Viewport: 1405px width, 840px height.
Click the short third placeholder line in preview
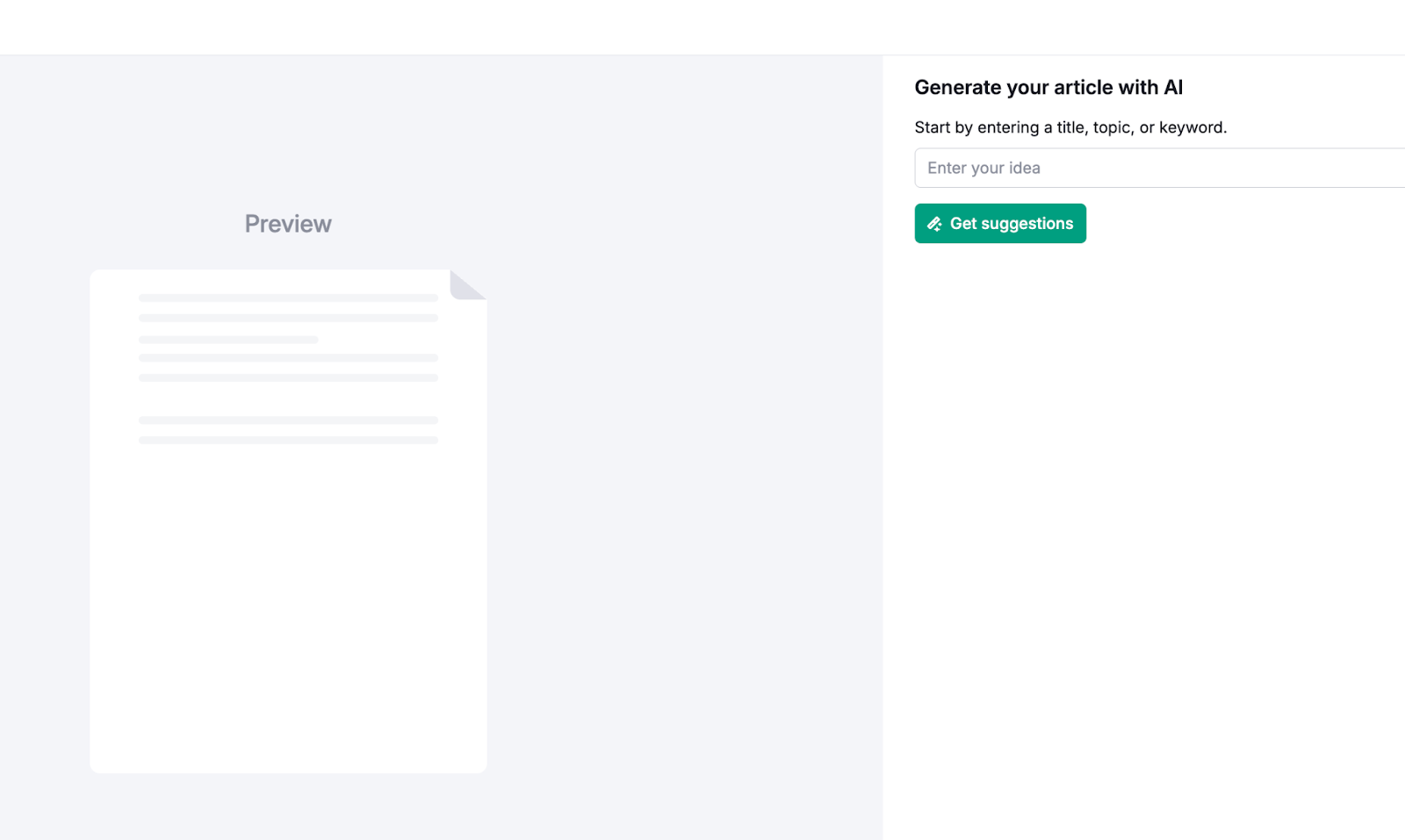coord(228,340)
